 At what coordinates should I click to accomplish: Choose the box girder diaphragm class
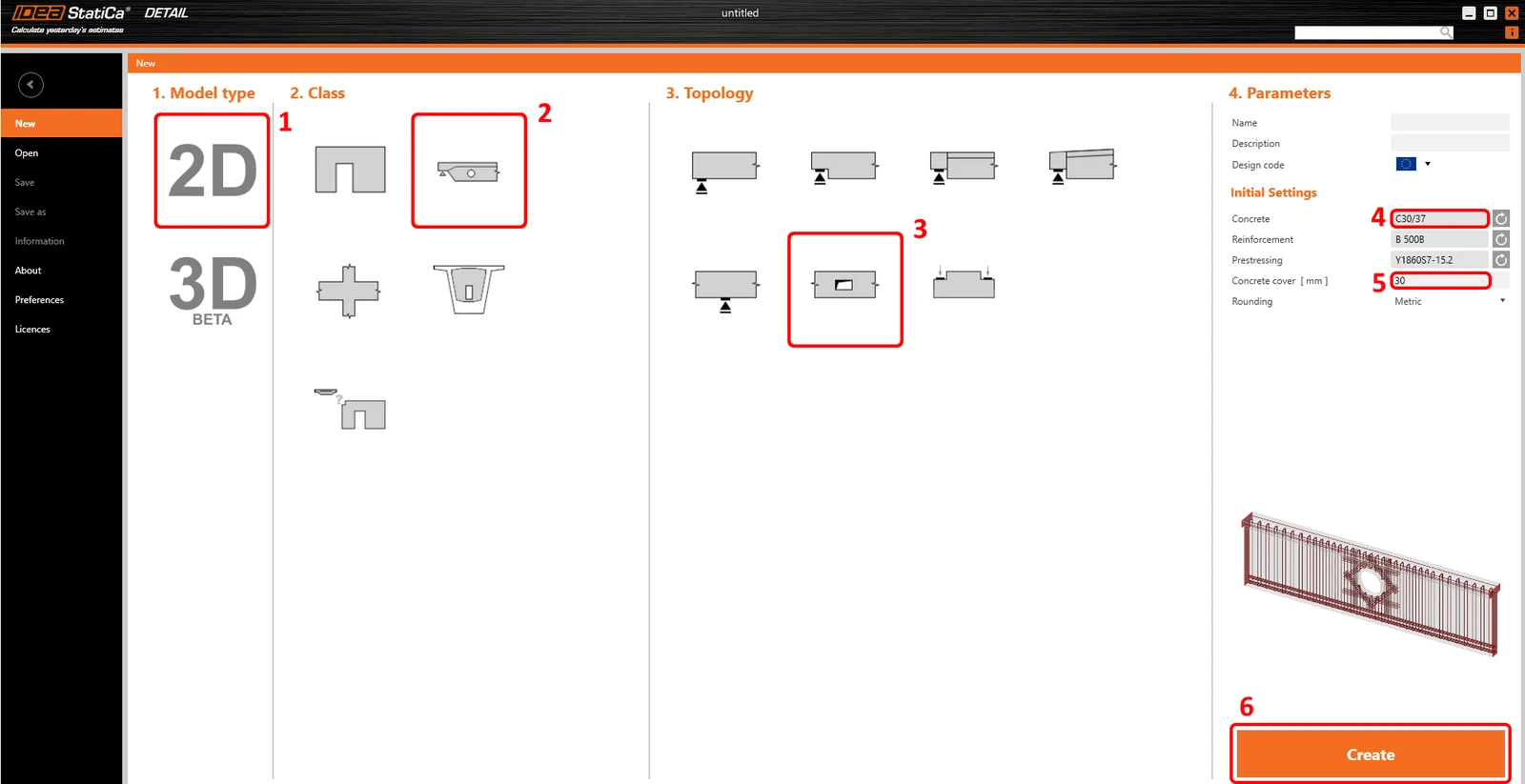click(468, 289)
